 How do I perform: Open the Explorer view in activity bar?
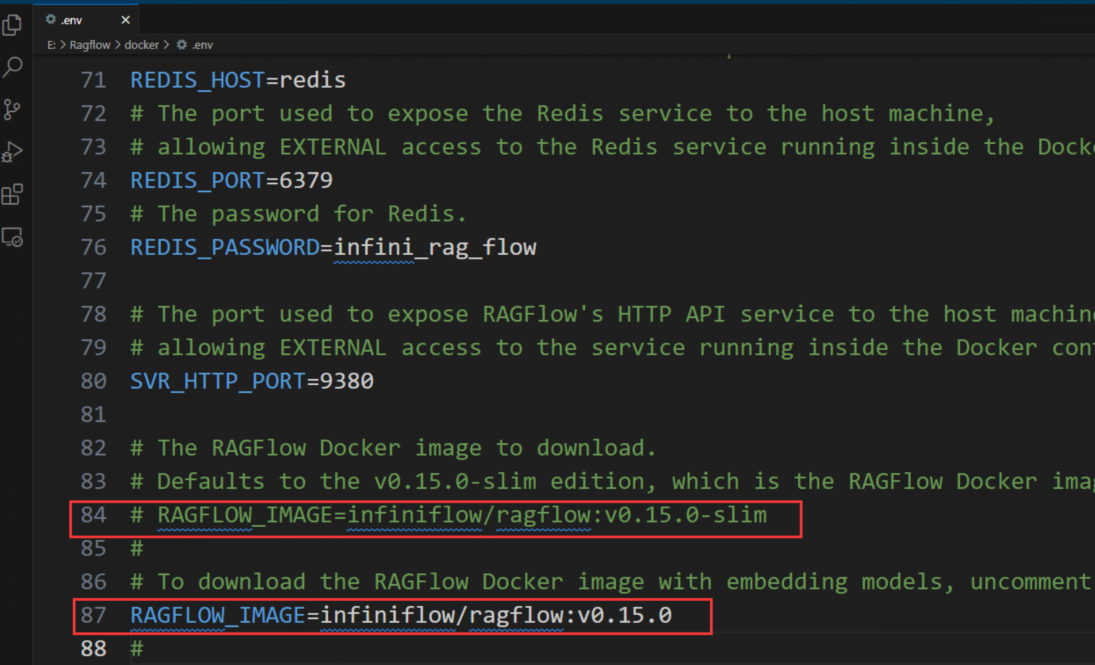13,25
